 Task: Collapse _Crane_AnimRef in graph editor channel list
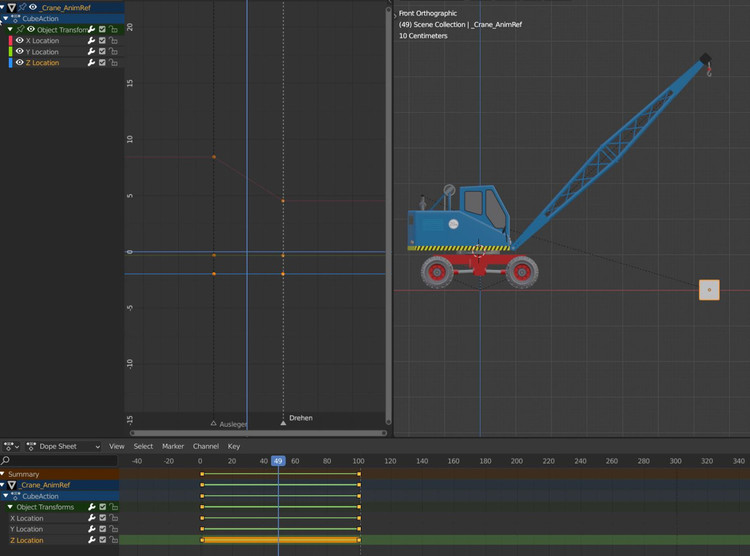coord(2,7)
